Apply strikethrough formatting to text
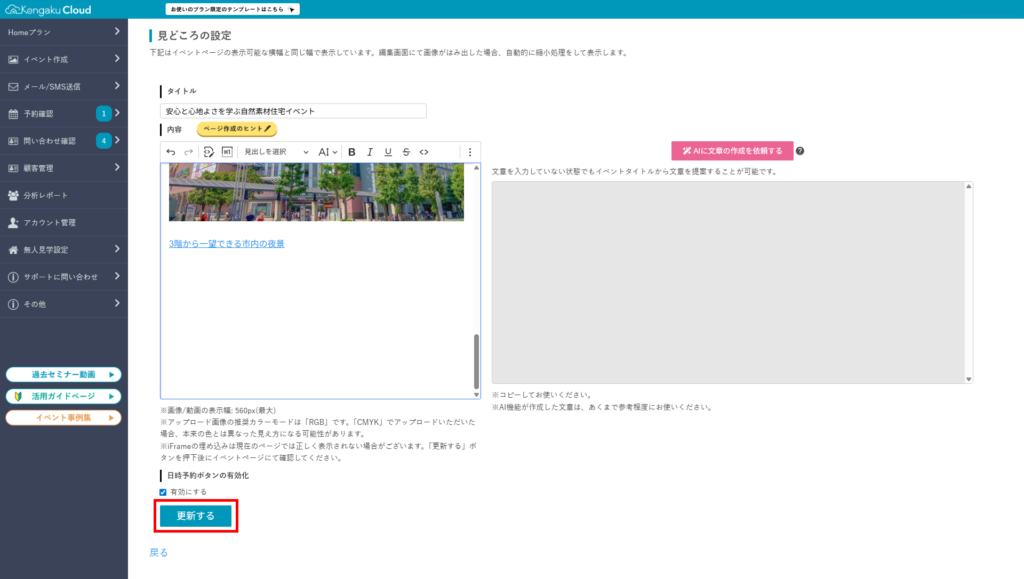 tap(406, 152)
